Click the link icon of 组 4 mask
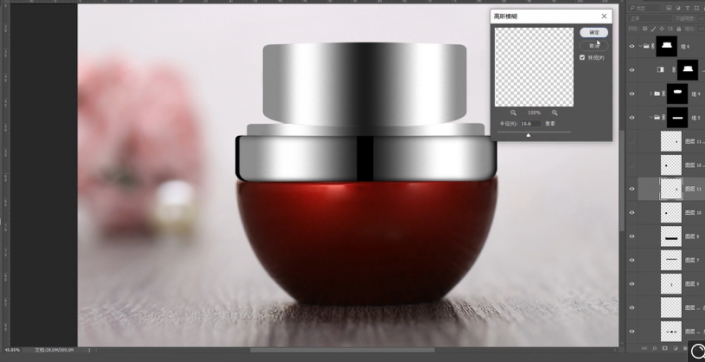This screenshot has width=705, height=362. (663, 94)
